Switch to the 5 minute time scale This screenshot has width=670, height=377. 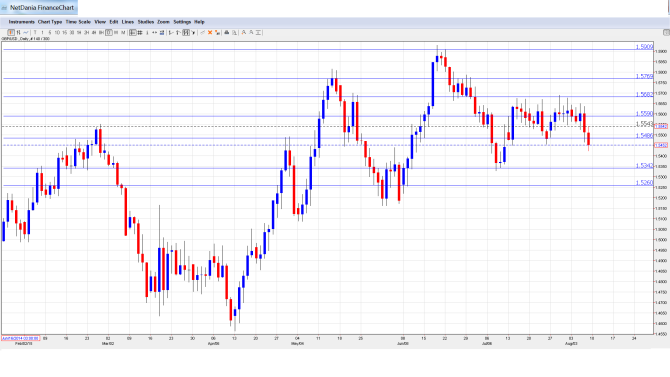coord(50,32)
